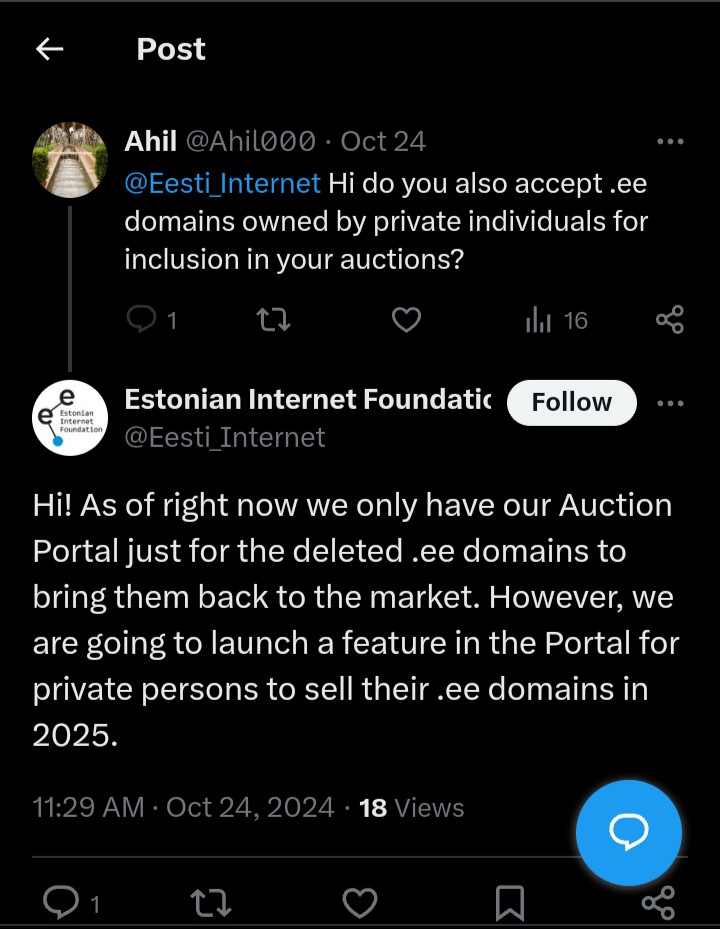This screenshot has width=720, height=929.
Task: Open more options for Estonian Internet Foundation post
Action: coord(670,403)
